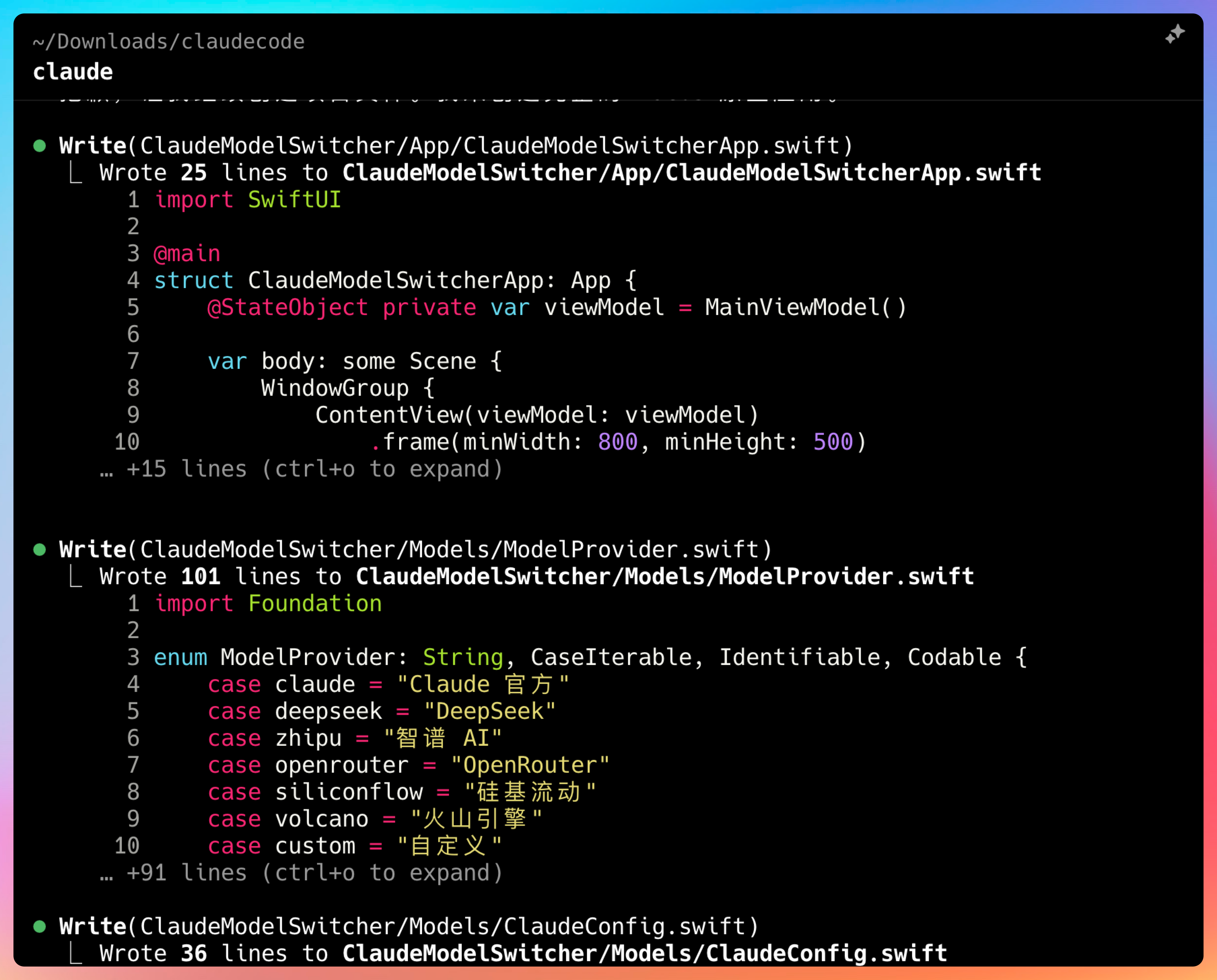Click the corner bracket before 'Wrote 36 lines'
1217x980 pixels.
coord(76,953)
